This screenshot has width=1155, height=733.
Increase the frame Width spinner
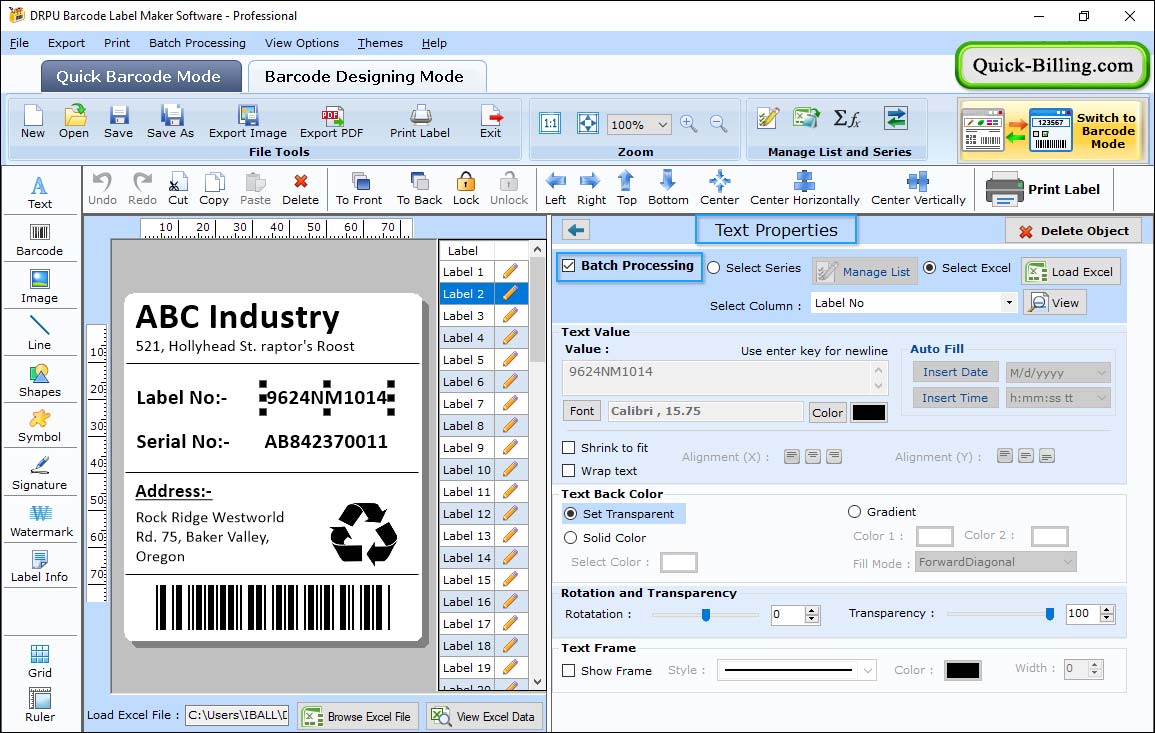point(1095,665)
